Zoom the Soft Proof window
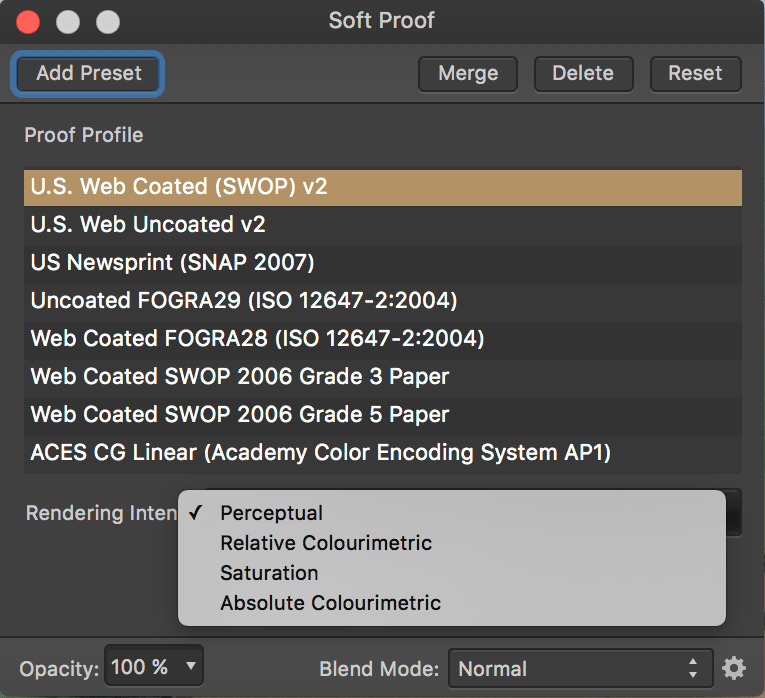 (x=107, y=21)
